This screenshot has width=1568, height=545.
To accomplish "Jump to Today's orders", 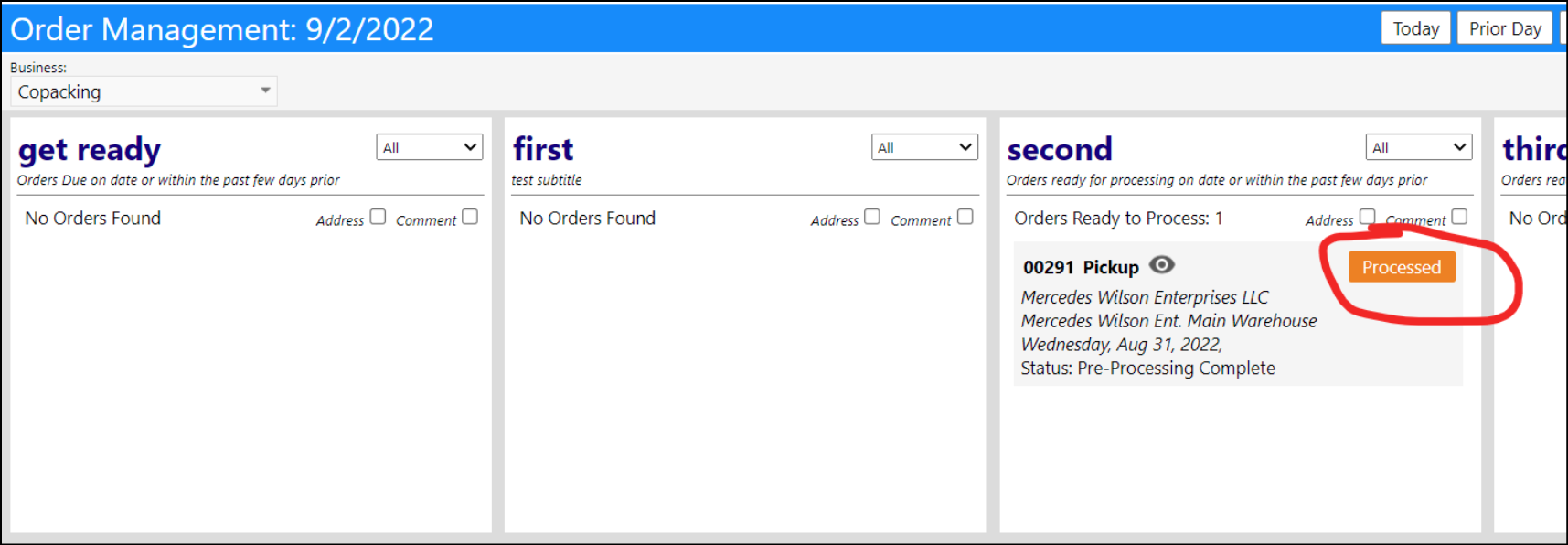I will pyautogui.click(x=1415, y=28).
